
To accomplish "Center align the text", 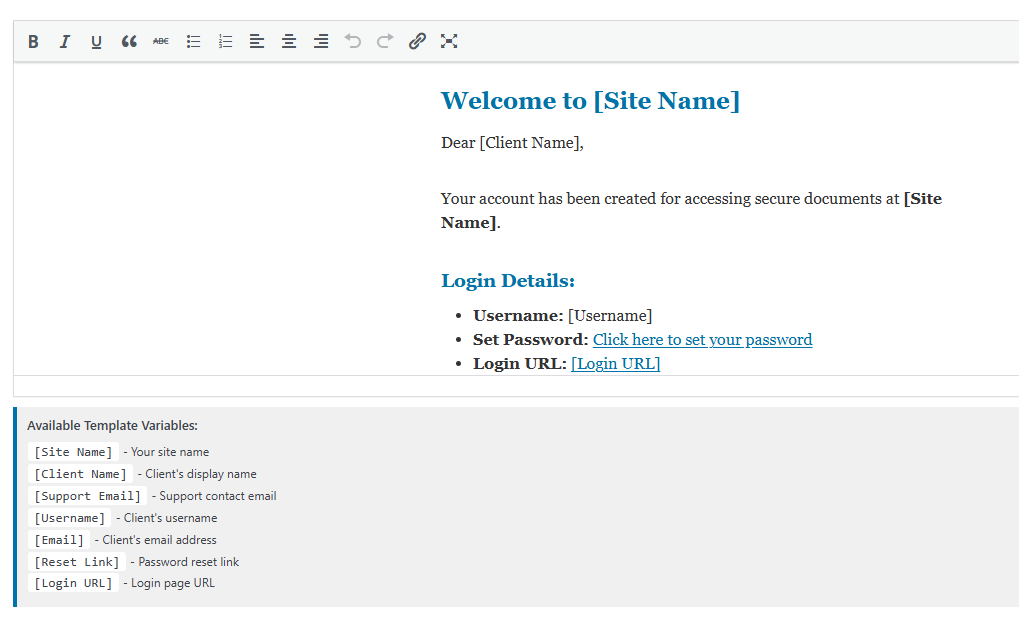I will pyautogui.click(x=289, y=42).
